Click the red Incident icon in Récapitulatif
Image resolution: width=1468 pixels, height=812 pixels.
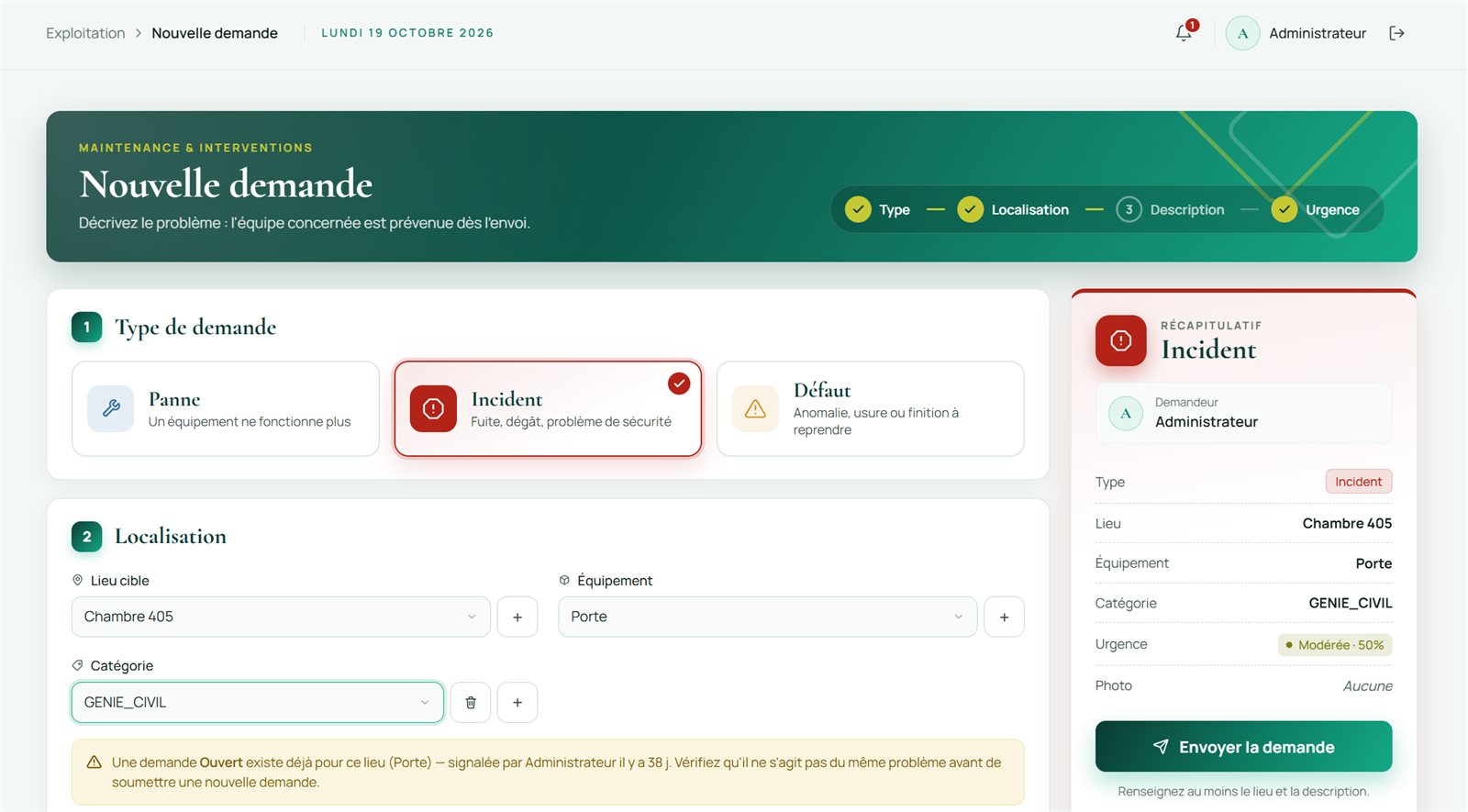(1120, 340)
